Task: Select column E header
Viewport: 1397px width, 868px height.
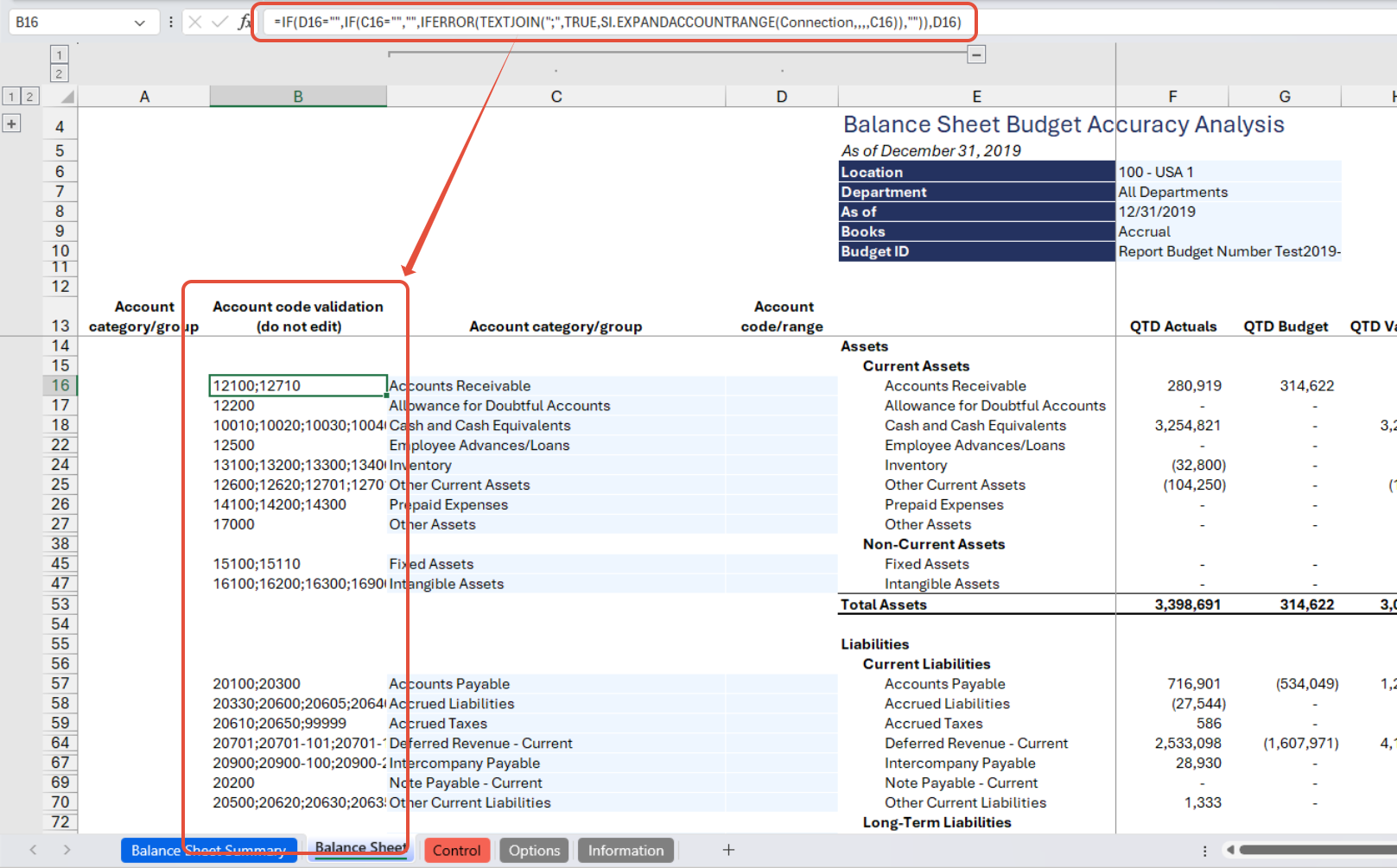Action: coord(976,97)
